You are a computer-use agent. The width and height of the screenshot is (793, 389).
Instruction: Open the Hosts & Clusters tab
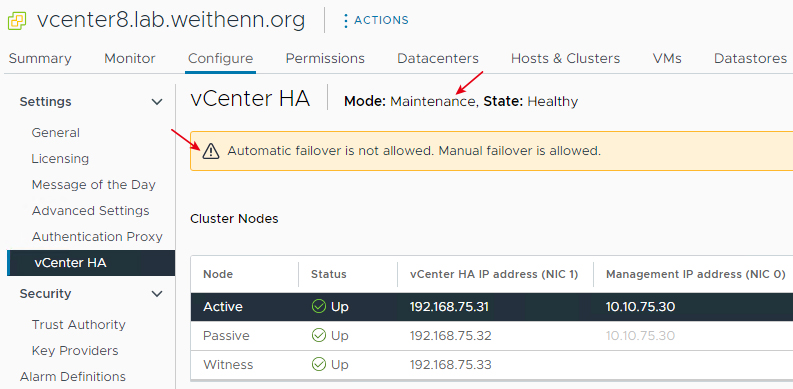565,59
